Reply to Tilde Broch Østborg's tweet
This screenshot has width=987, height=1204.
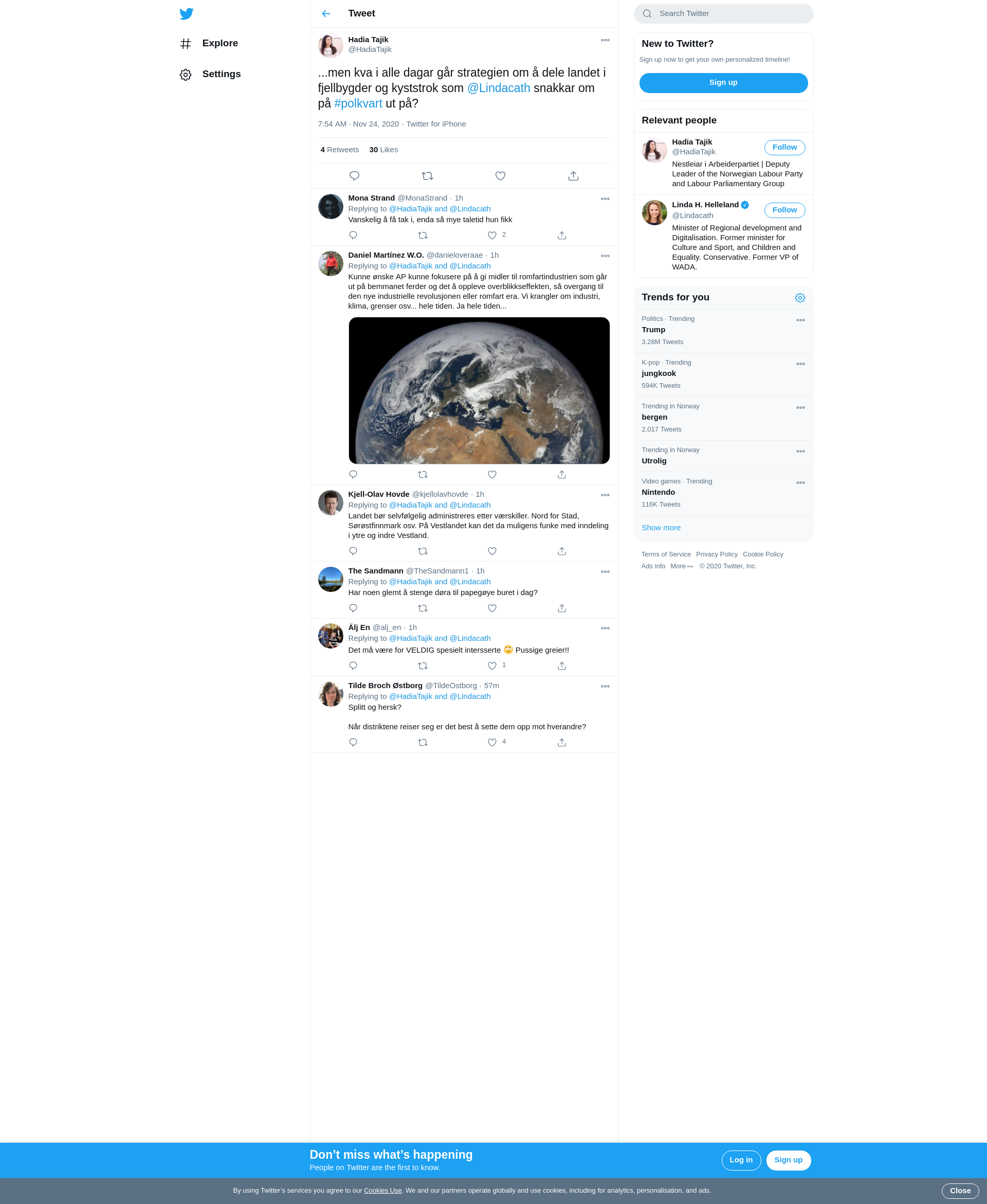(353, 742)
